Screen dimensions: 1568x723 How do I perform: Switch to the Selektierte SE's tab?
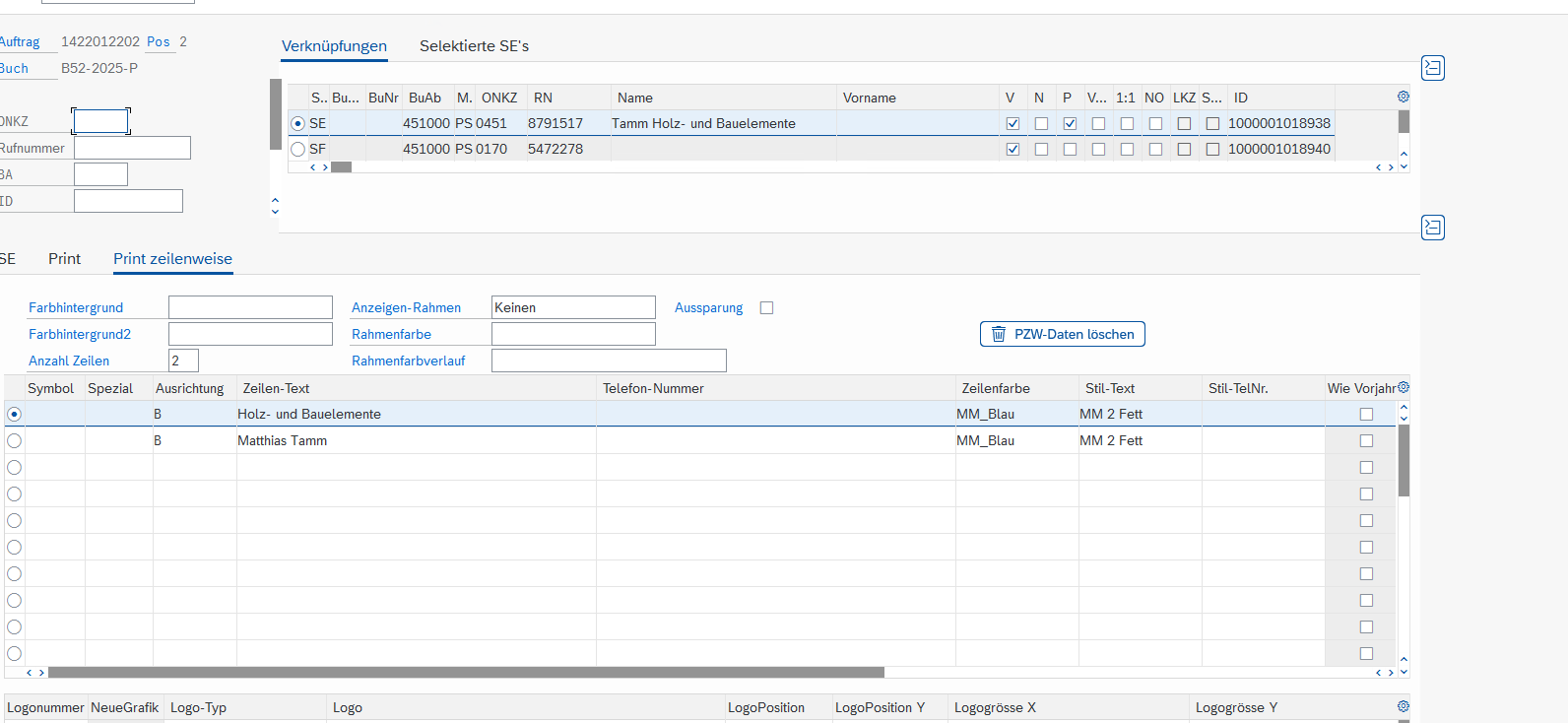[x=474, y=46]
